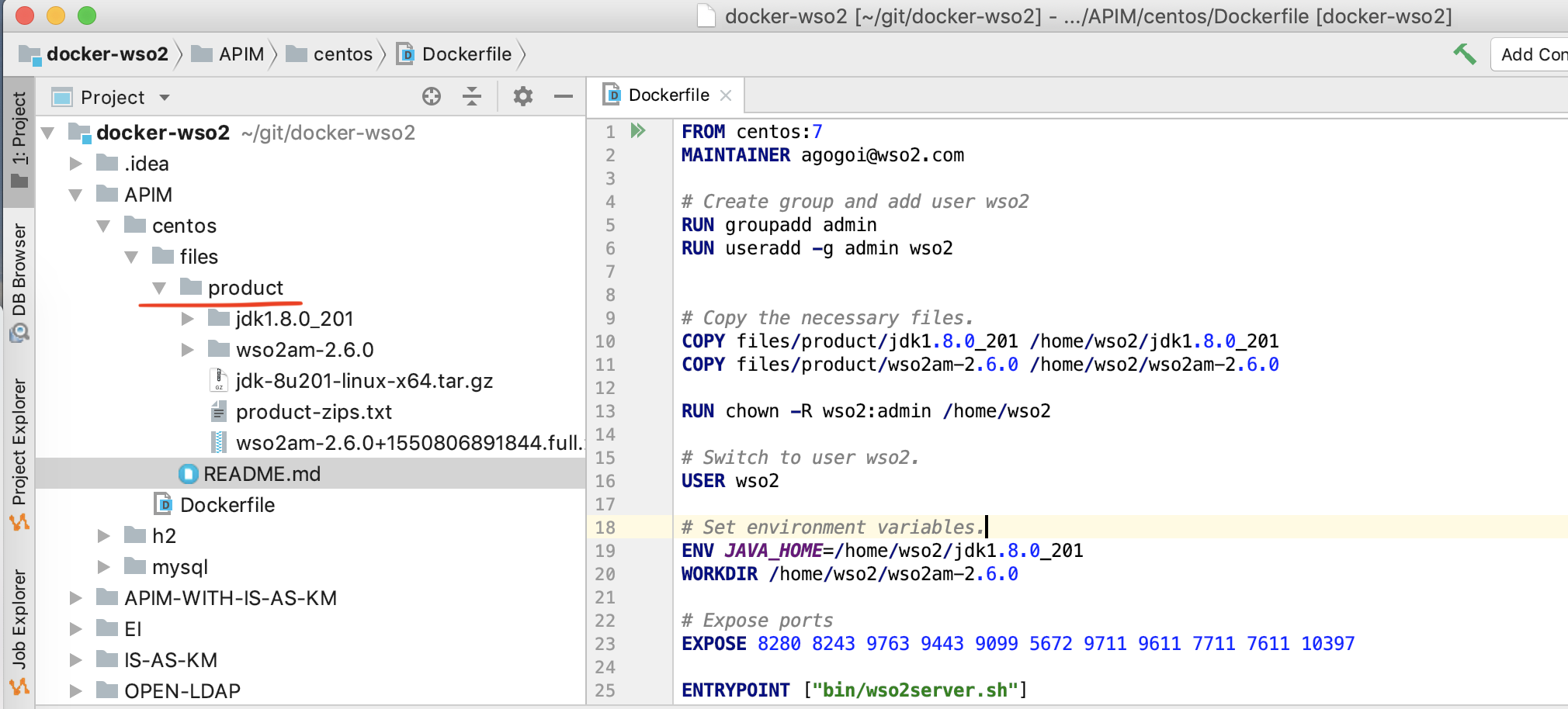This screenshot has height=709, width=1568.
Task: Click the tar.gz archive file icon
Action: 219,380
